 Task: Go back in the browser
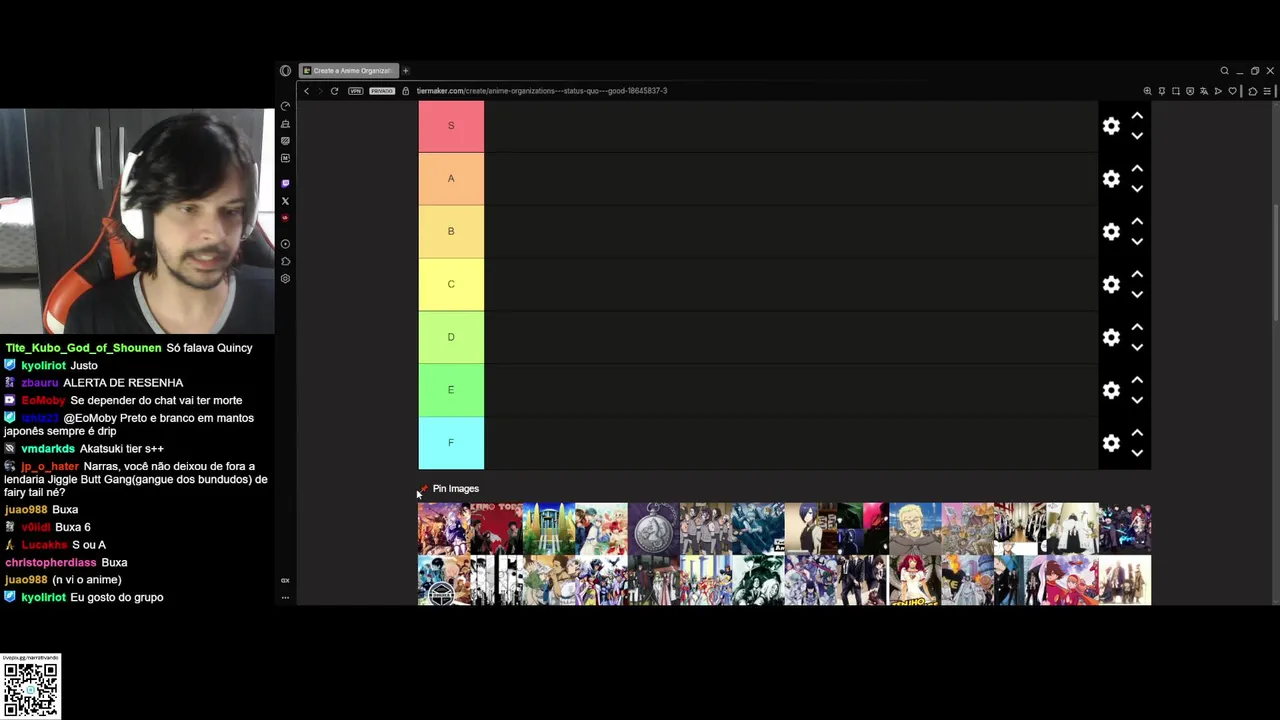pos(307,91)
